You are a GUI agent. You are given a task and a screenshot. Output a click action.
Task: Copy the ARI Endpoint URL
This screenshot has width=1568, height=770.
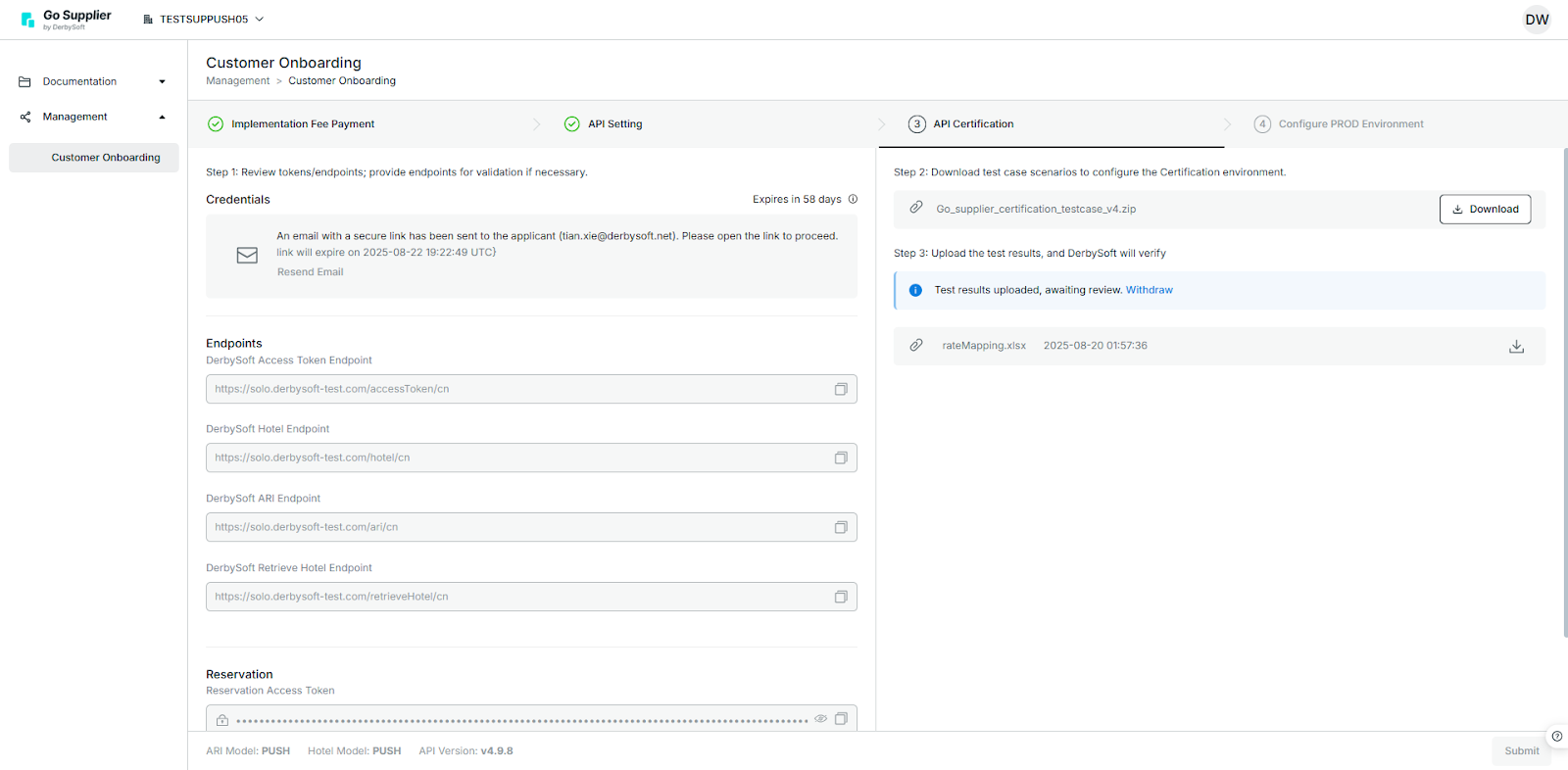tap(841, 527)
